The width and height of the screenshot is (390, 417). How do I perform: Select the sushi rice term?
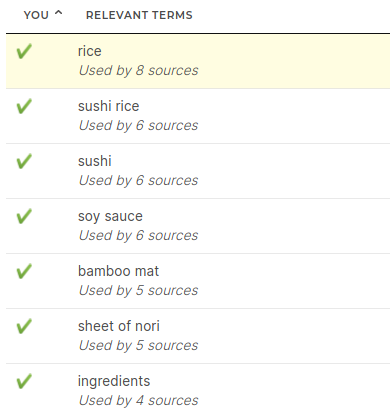click(109, 106)
